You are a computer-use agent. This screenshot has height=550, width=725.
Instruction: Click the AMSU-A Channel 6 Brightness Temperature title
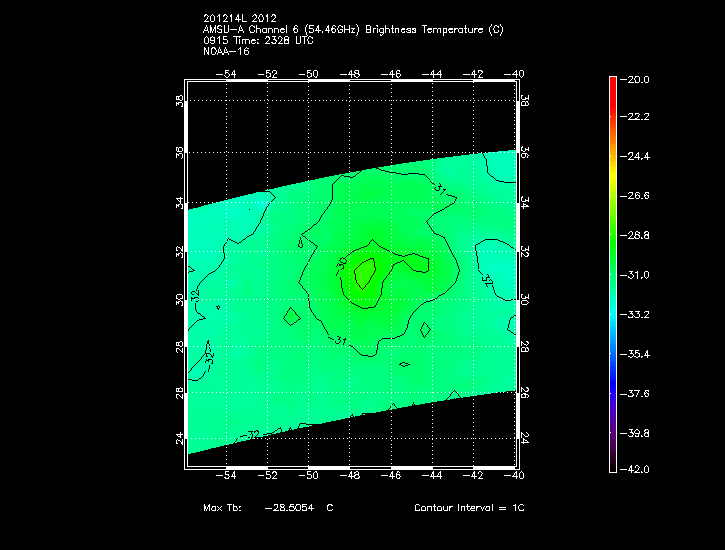(352, 30)
